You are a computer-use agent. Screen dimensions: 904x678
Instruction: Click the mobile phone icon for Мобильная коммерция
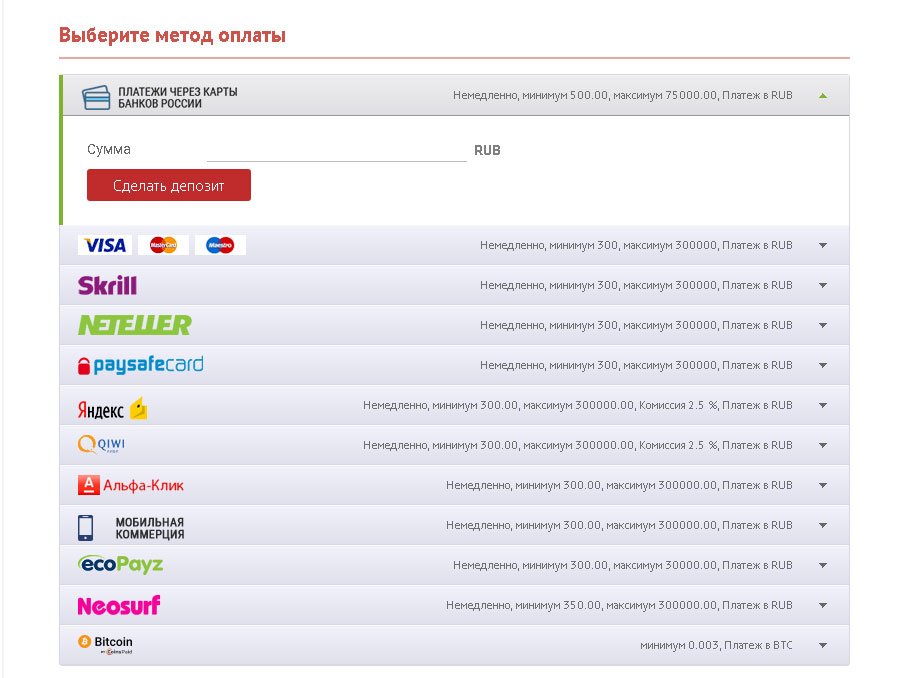(85, 528)
